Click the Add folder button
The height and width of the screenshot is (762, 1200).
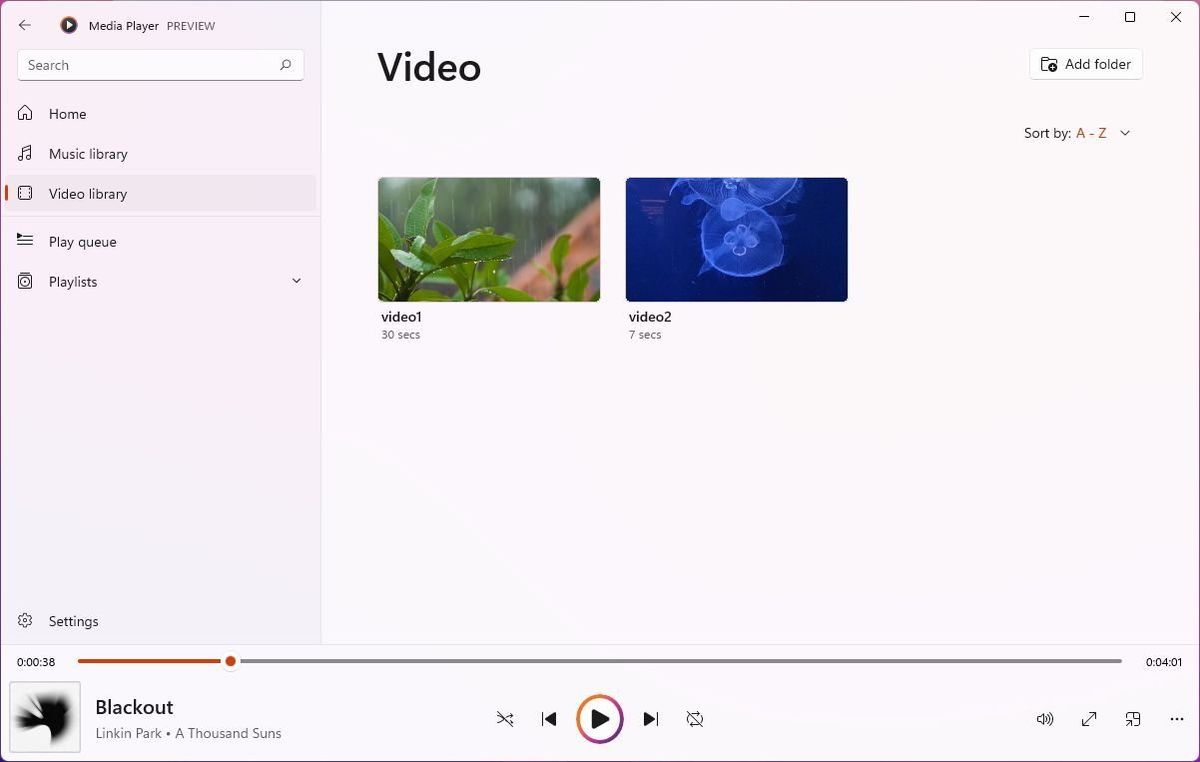pos(1085,64)
